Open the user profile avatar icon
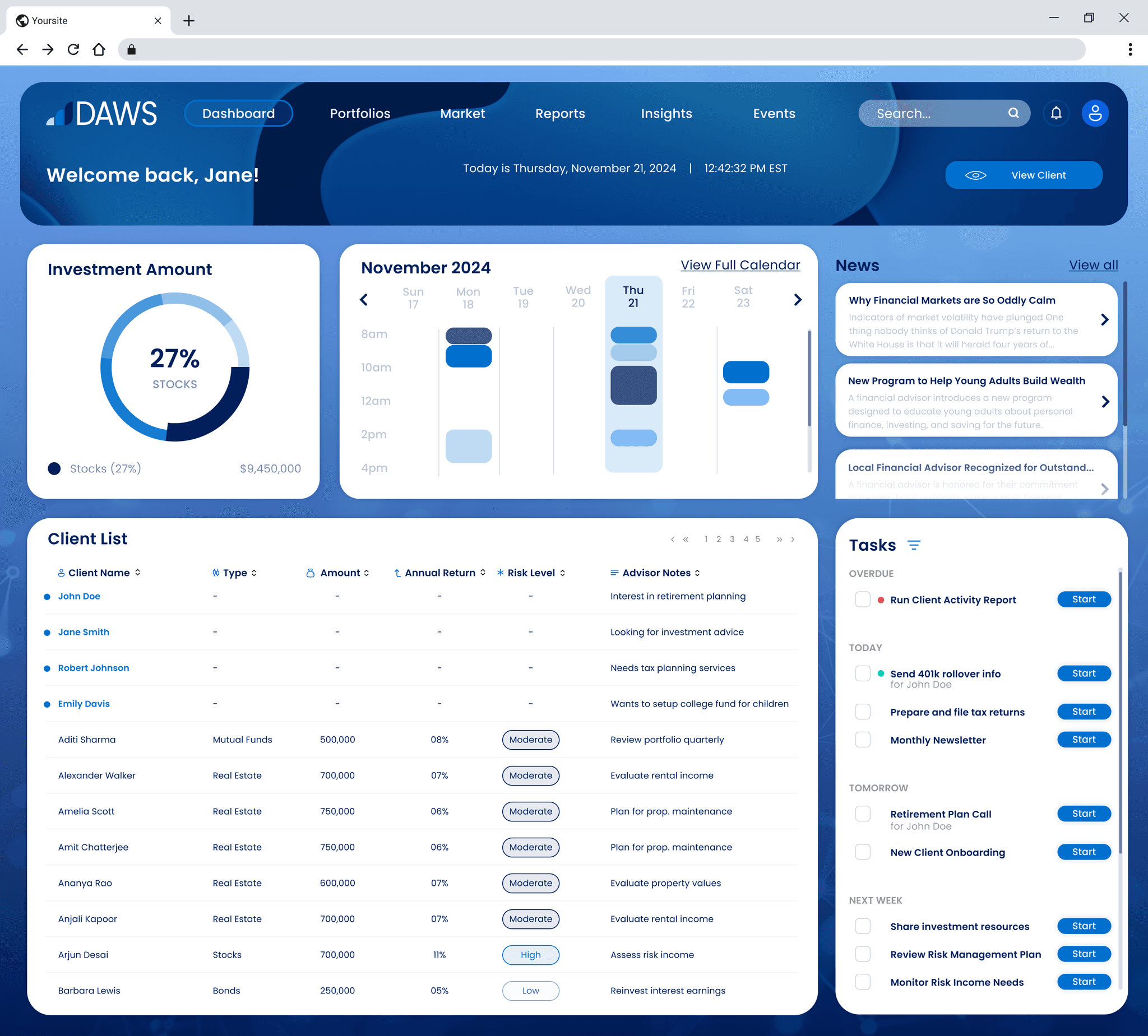 click(1095, 113)
